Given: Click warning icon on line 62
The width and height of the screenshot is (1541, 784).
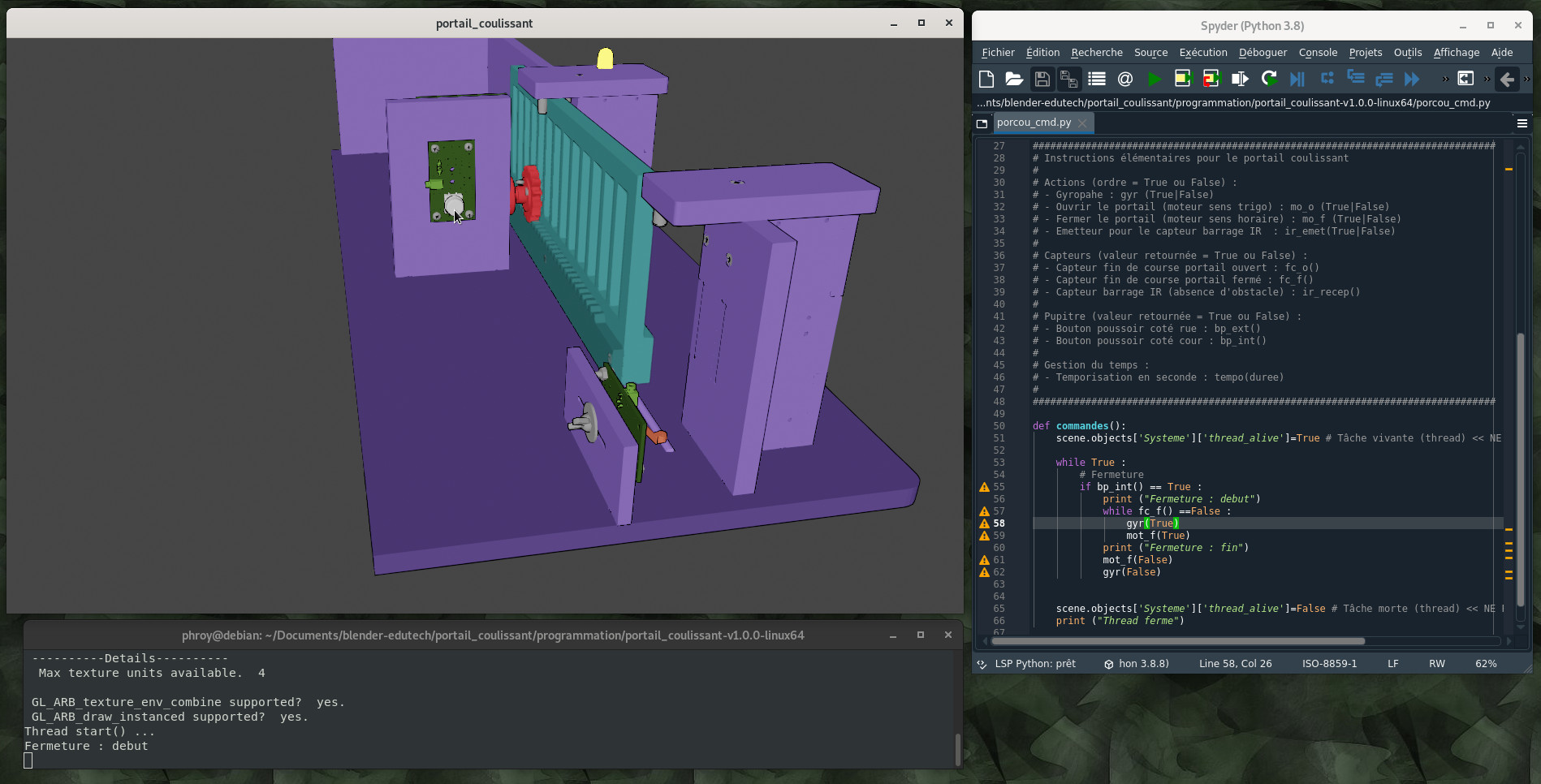Looking at the screenshot, I should [x=984, y=572].
